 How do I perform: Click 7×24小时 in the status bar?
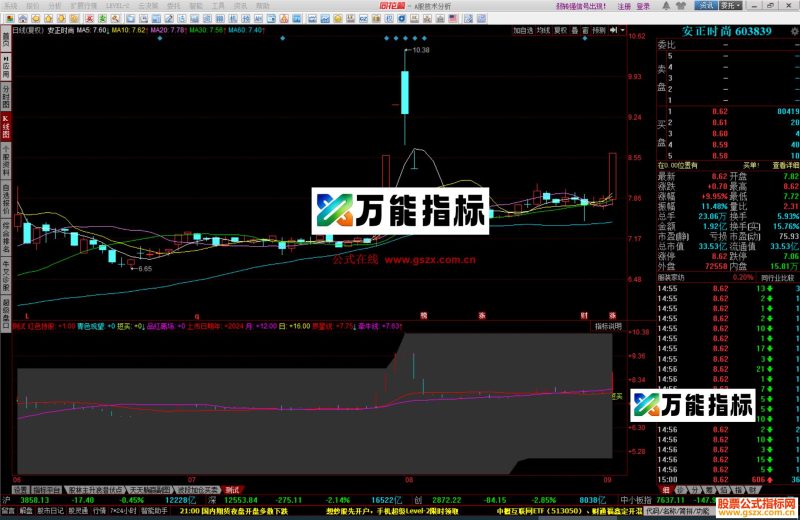click(124, 510)
